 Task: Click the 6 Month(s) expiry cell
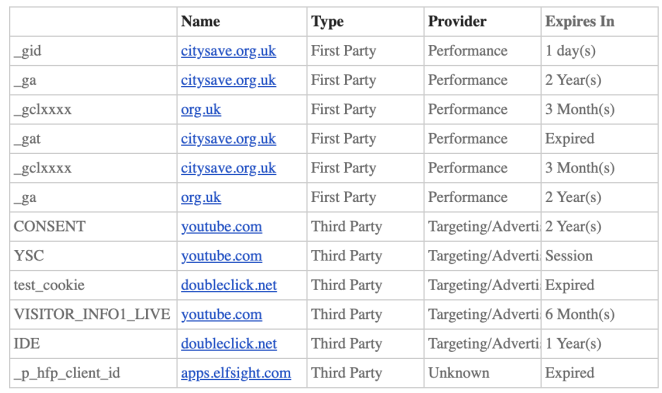(x=600, y=314)
